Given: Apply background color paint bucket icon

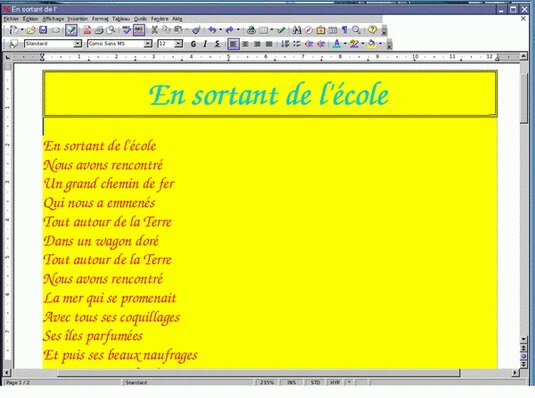Looking at the screenshot, I should pyautogui.click(x=372, y=44).
